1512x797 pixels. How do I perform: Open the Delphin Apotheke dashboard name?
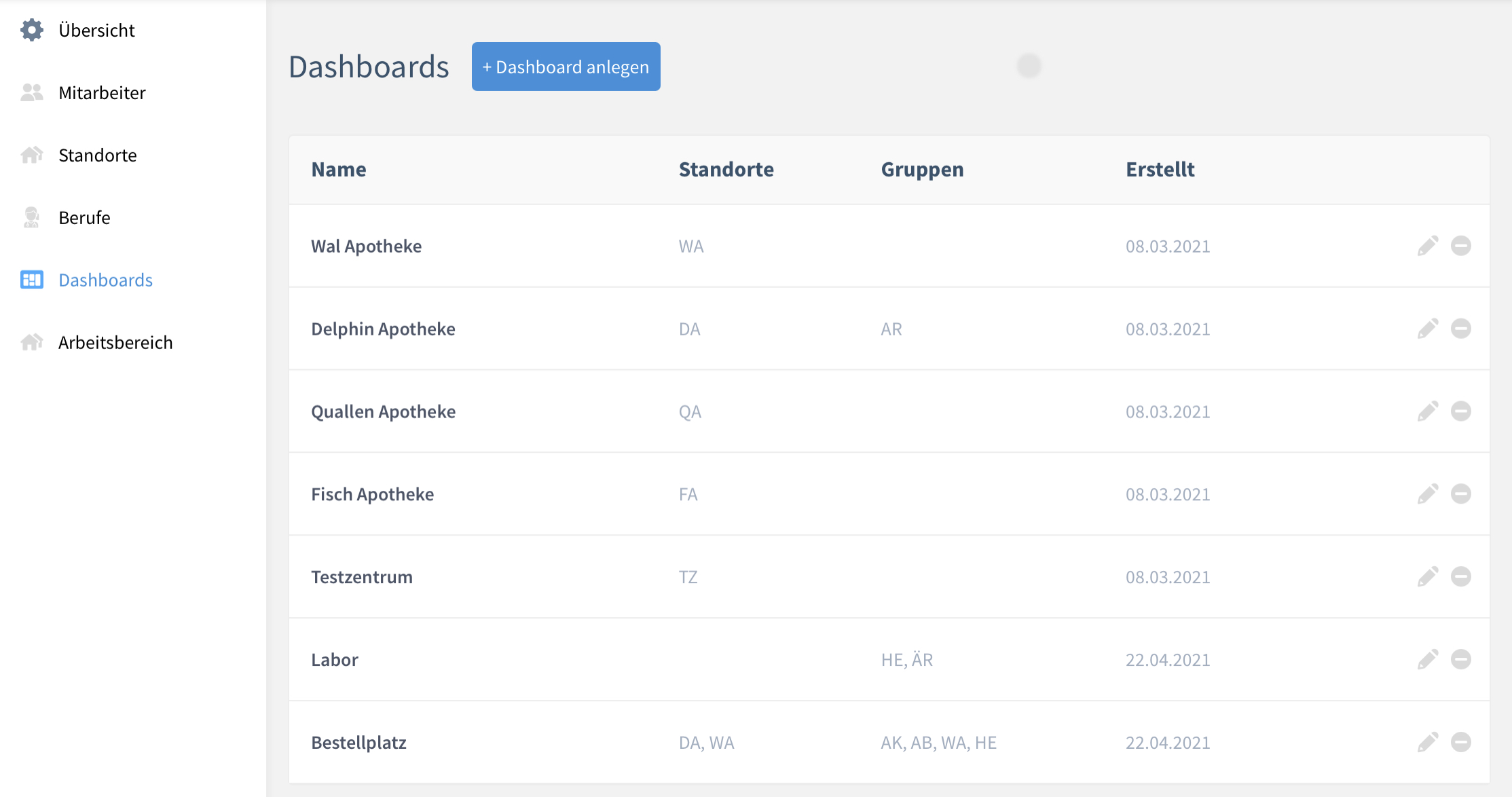383,329
